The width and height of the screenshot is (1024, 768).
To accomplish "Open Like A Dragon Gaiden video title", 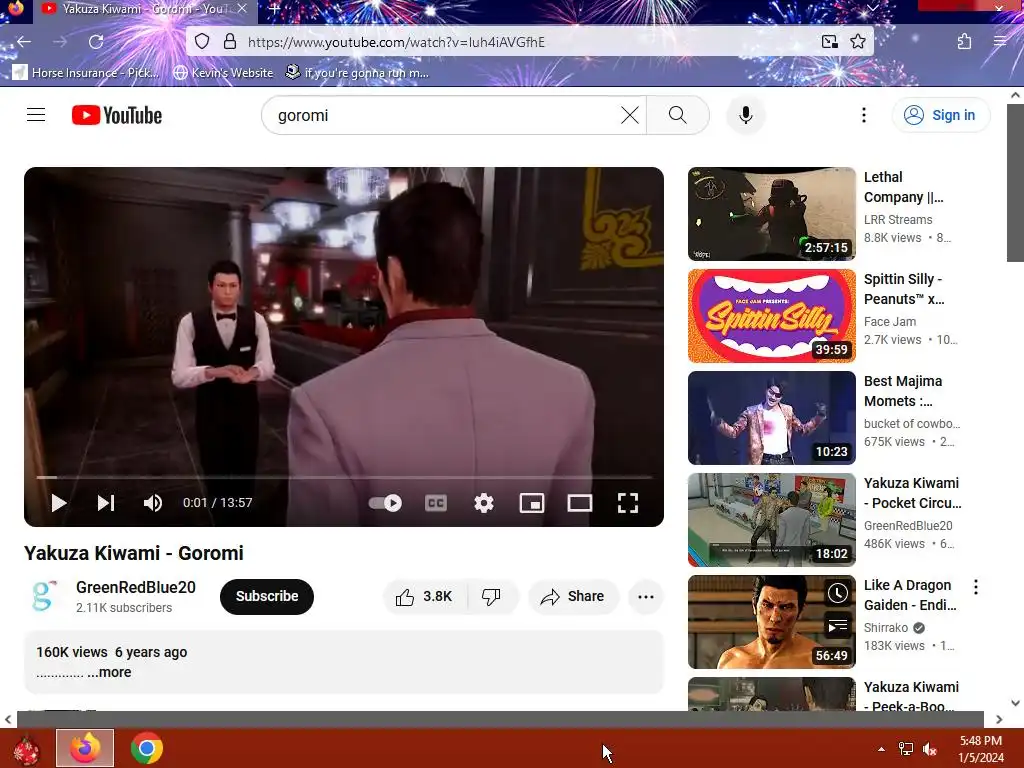I will pyautogui.click(x=910, y=595).
